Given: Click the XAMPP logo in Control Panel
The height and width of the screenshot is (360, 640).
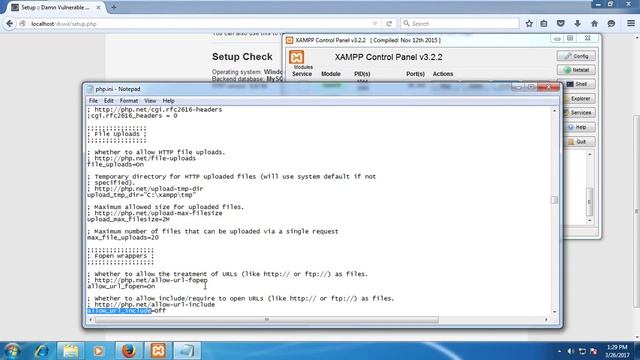Looking at the screenshot, I should click(297, 57).
